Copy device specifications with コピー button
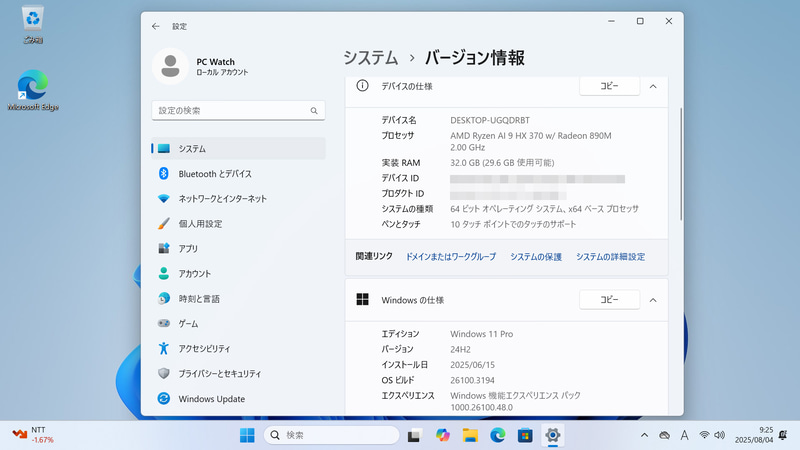 (x=609, y=86)
